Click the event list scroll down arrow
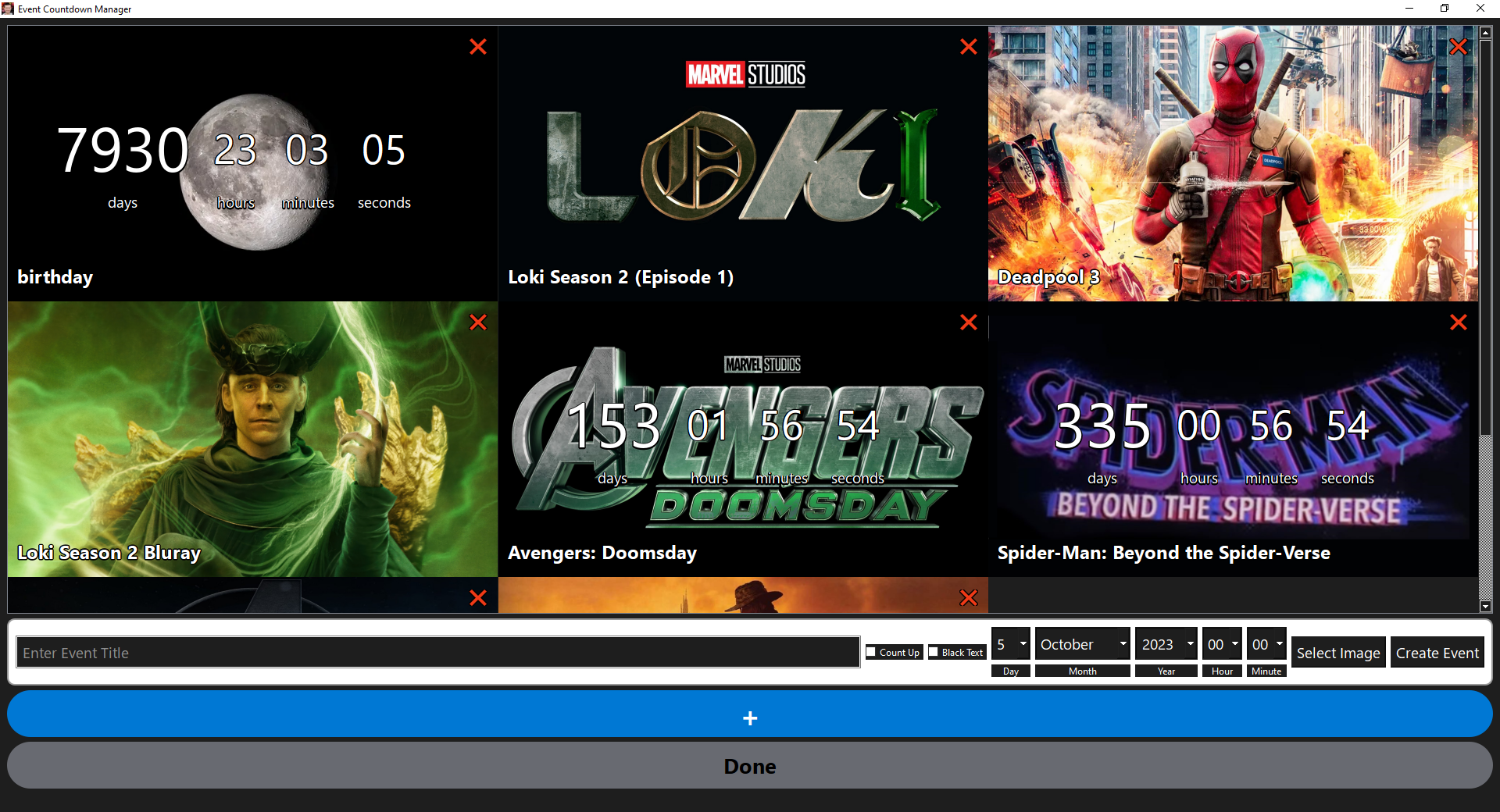Viewport: 1500px width, 812px height. coord(1485,607)
